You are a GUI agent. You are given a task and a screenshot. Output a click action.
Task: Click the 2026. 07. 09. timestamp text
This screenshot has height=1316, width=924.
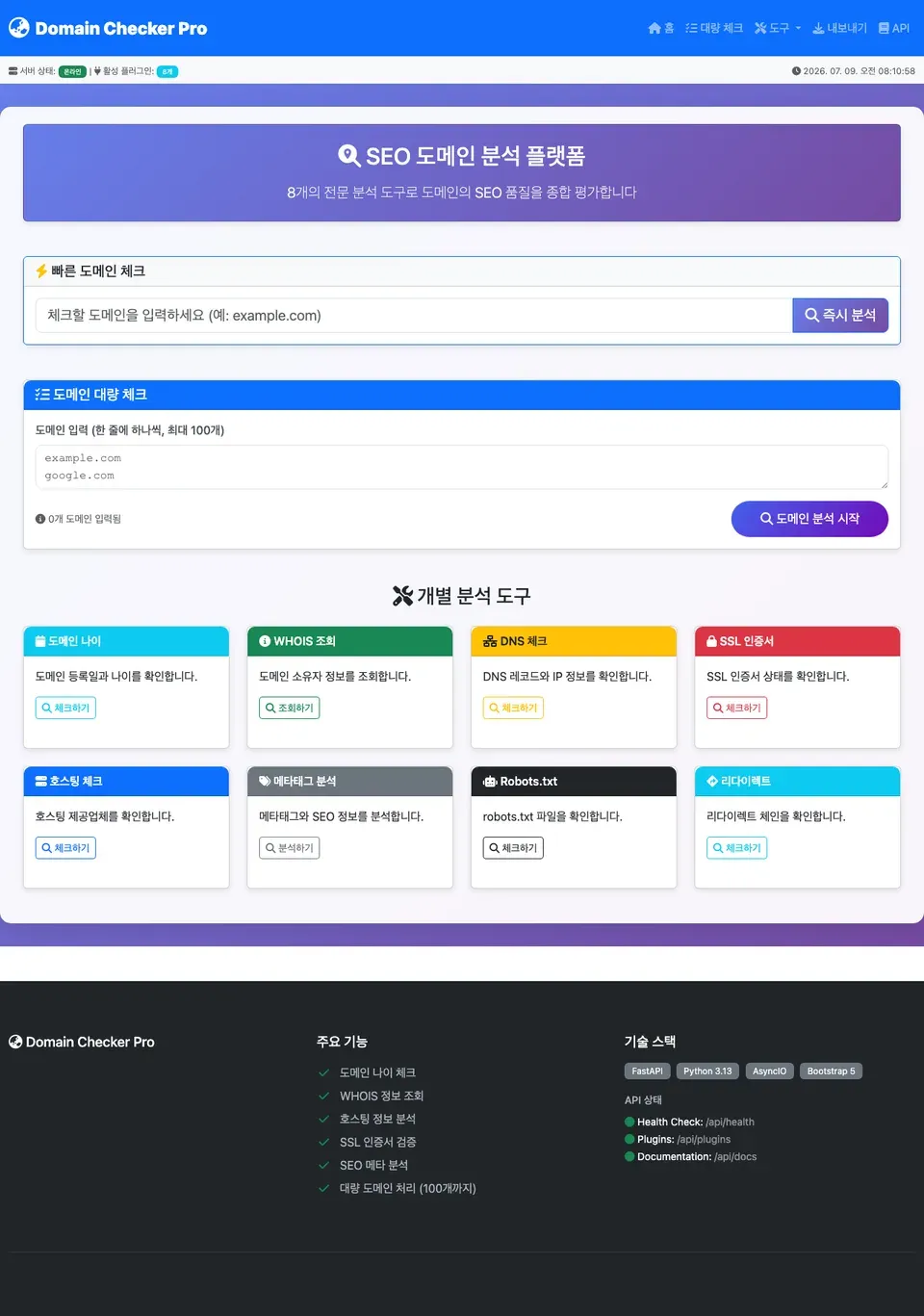point(860,71)
